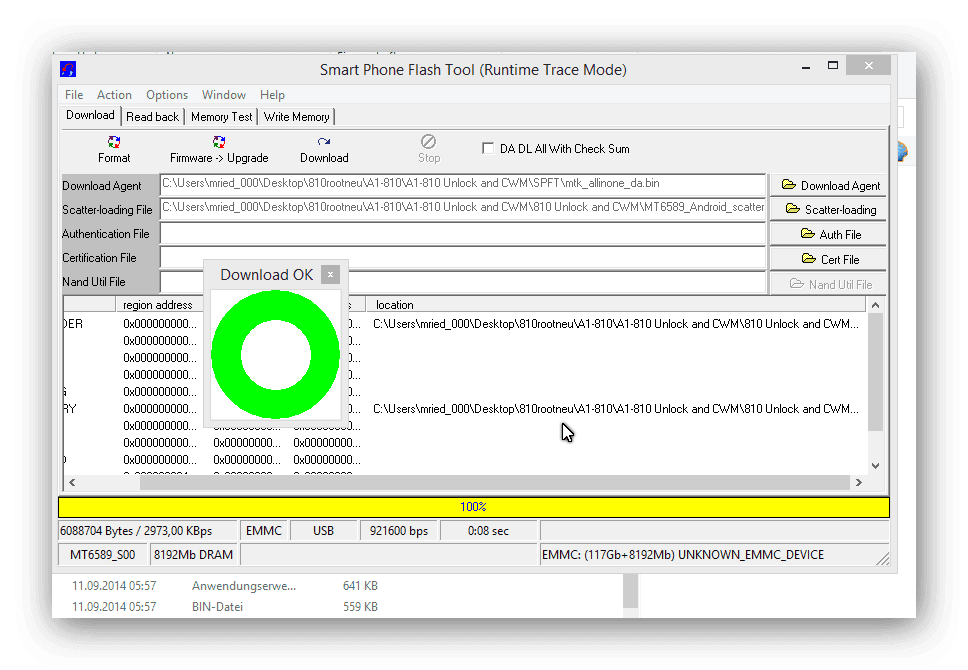
Task: Click into the Download Agent path field
Action: click(x=462, y=184)
